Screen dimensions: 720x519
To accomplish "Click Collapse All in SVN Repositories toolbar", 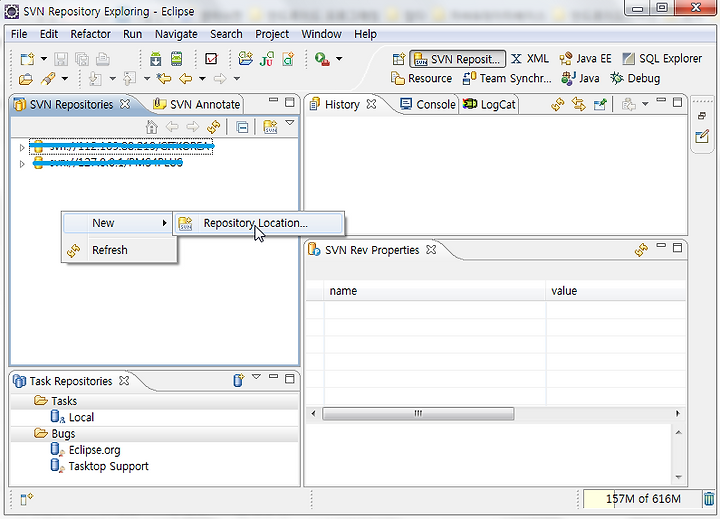I will 242,127.
